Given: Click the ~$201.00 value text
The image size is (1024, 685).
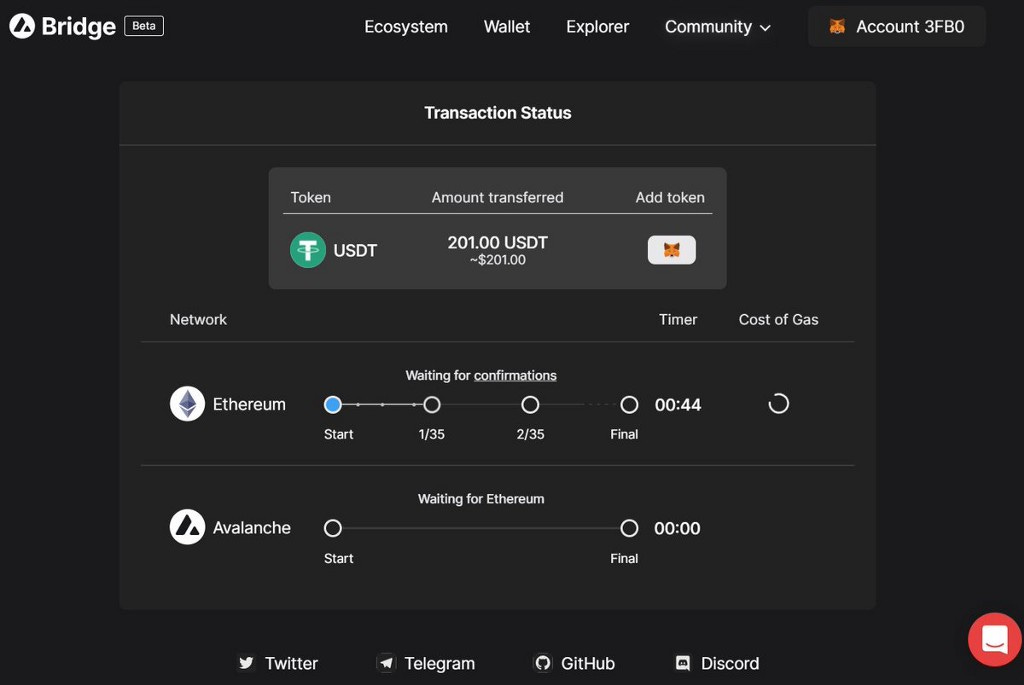Looking at the screenshot, I should [x=498, y=260].
